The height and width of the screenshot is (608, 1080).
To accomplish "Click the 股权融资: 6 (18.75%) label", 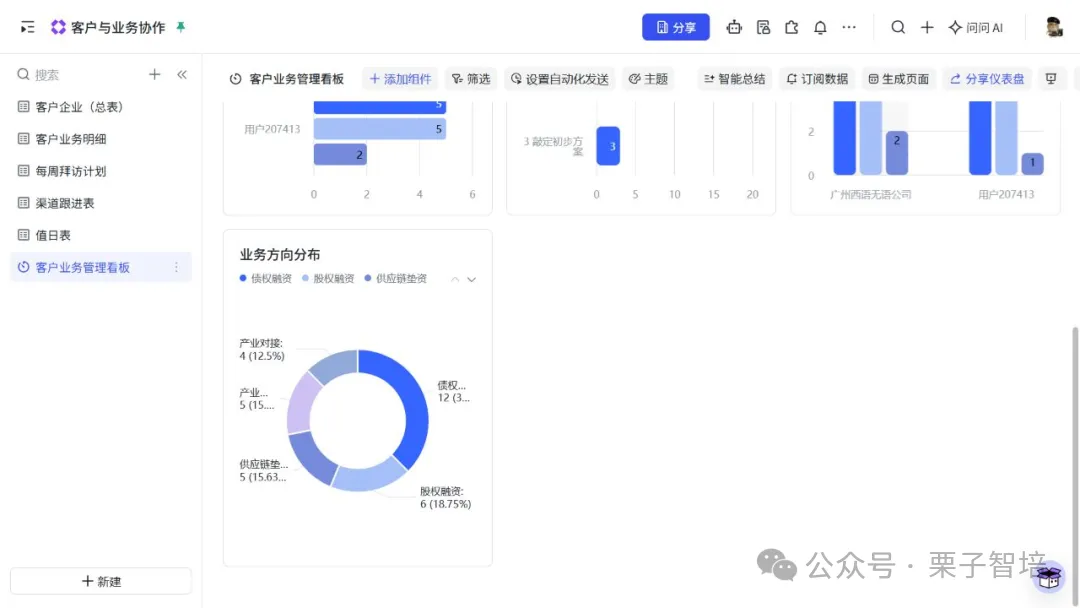I will 446,498.
